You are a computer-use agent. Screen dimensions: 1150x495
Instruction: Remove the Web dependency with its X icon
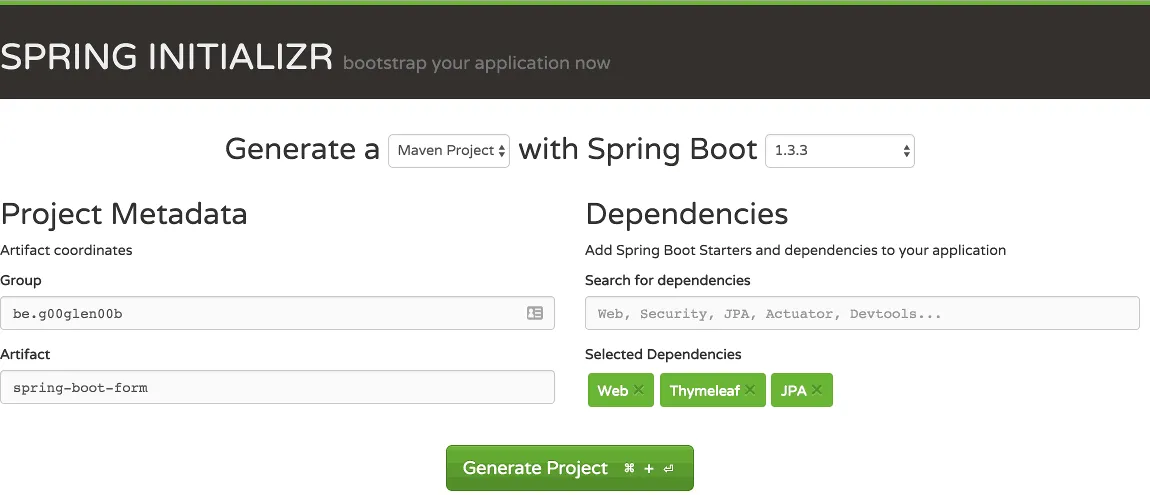639,390
